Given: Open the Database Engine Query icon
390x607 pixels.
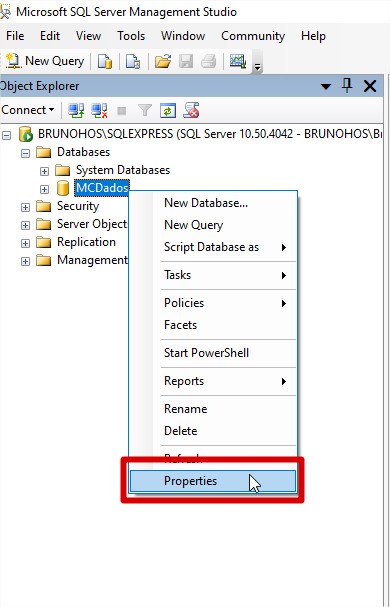Looking at the screenshot, I should click(105, 61).
